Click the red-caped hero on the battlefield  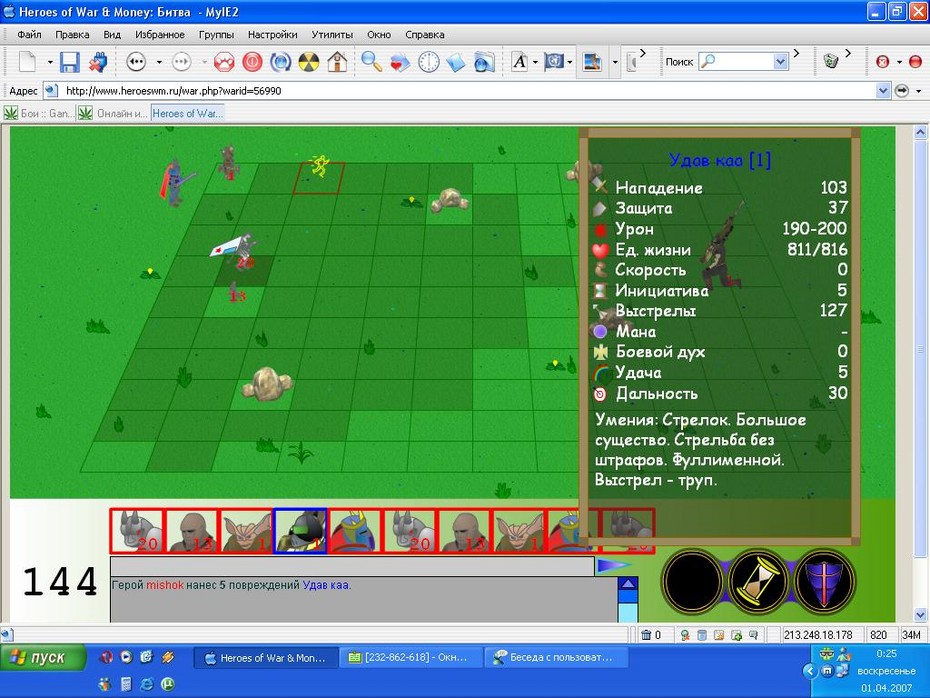pos(176,183)
